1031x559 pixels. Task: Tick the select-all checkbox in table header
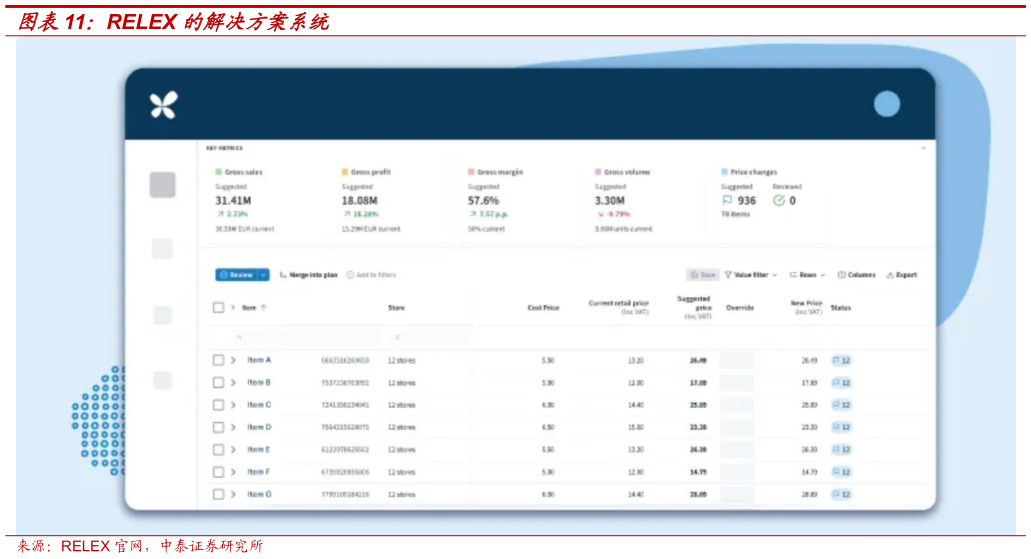pos(218,307)
